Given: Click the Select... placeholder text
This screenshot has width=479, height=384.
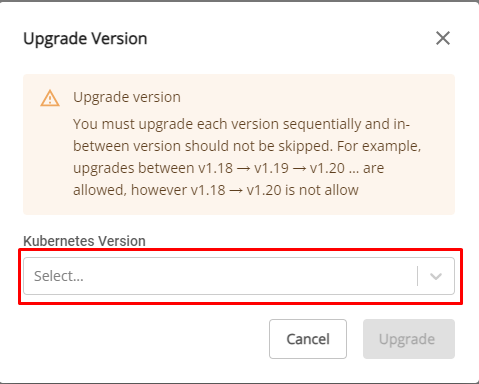Looking at the screenshot, I should 59,276.
